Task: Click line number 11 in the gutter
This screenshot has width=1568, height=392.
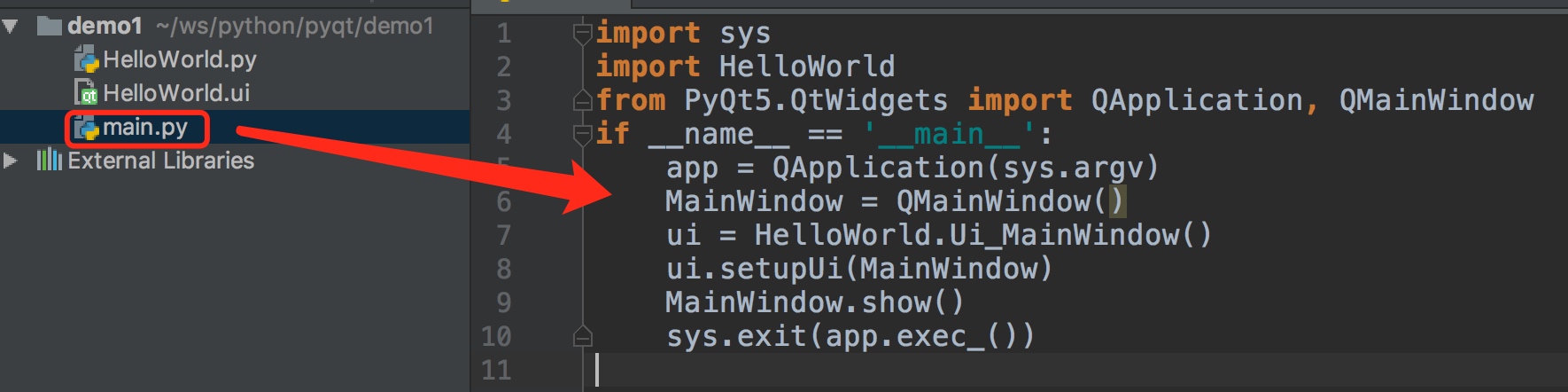Action: point(496,370)
